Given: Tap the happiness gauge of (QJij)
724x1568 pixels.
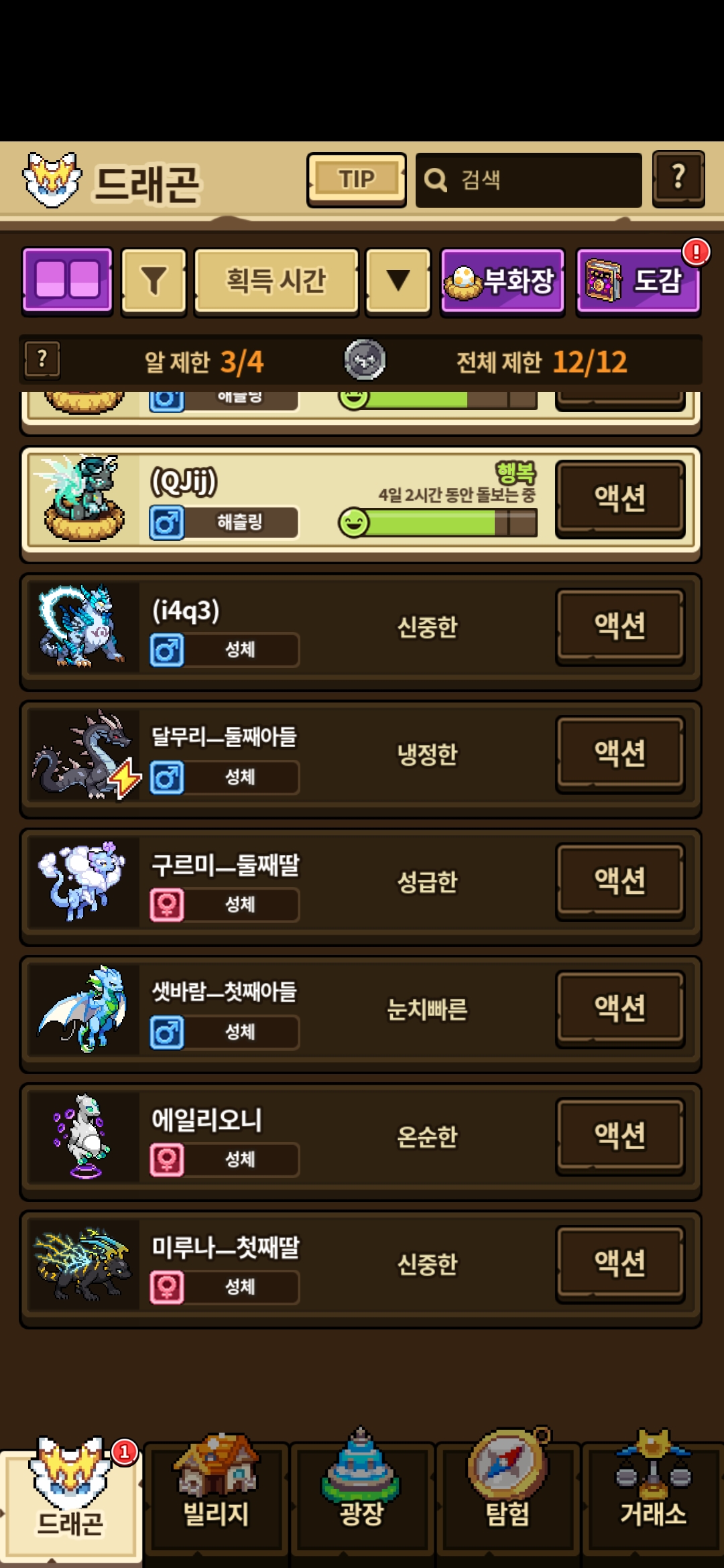Looking at the screenshot, I should point(438,523).
